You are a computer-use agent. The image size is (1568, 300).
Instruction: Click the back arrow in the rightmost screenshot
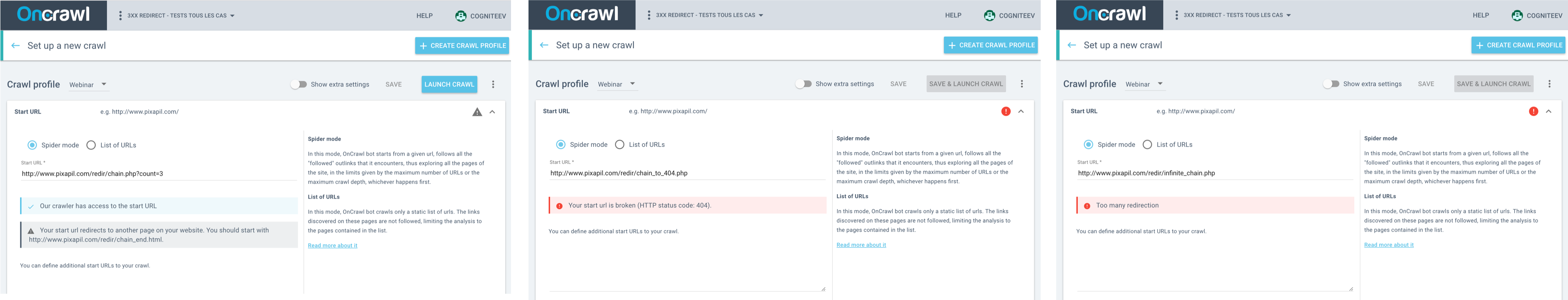coord(1072,45)
